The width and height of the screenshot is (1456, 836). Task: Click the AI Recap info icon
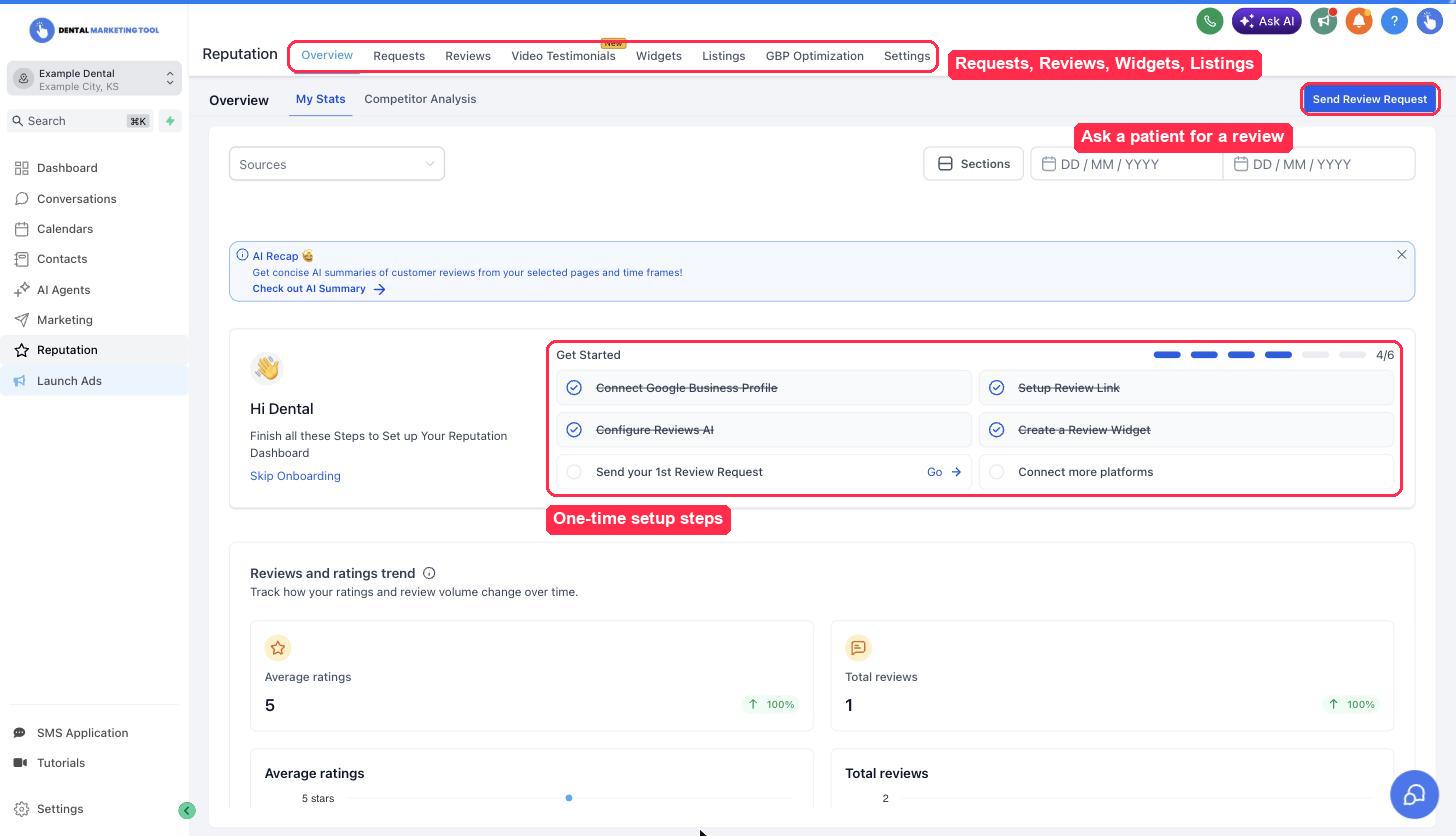[242, 255]
